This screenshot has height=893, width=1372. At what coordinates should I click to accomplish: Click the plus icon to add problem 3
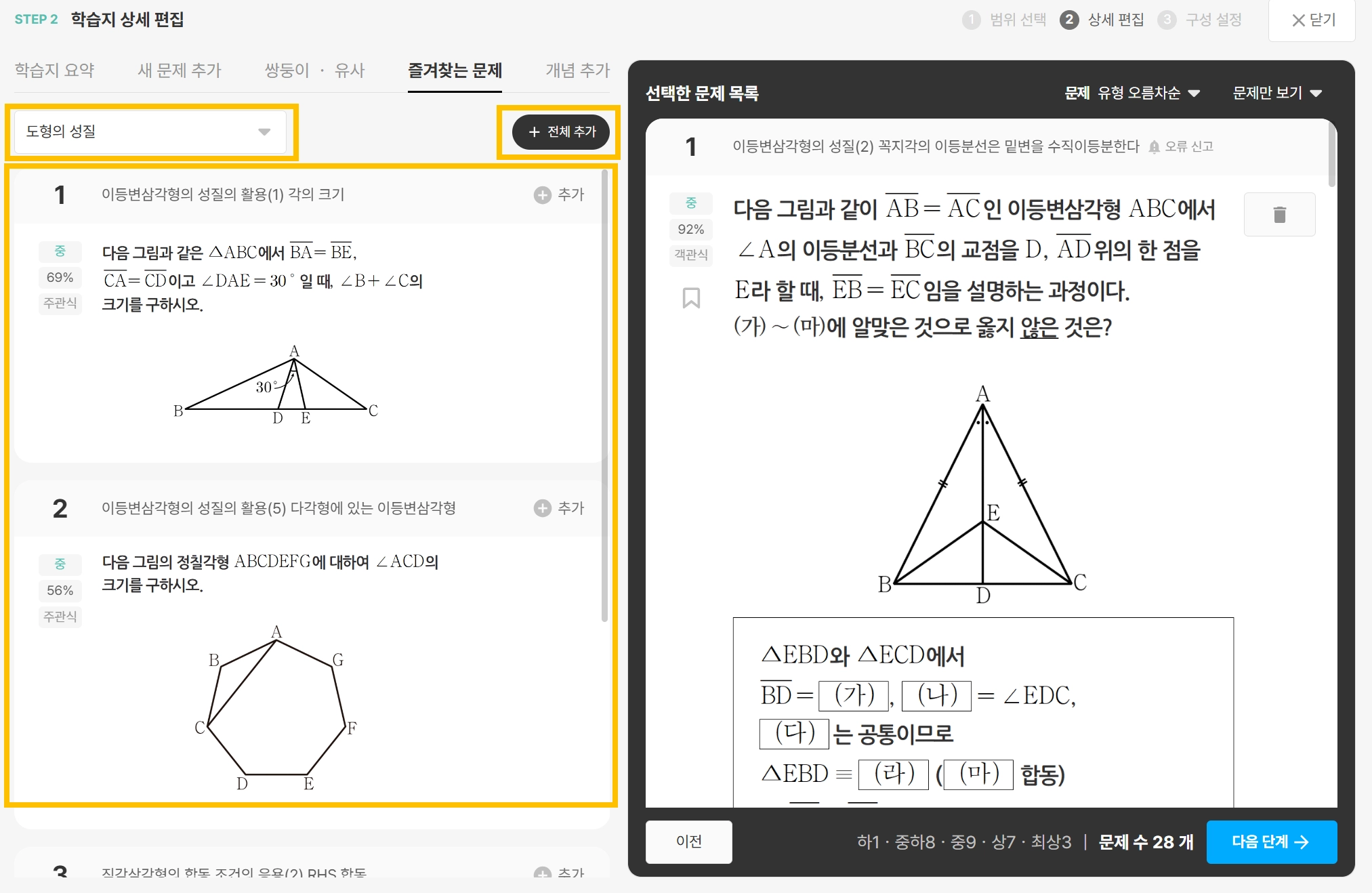tap(542, 873)
